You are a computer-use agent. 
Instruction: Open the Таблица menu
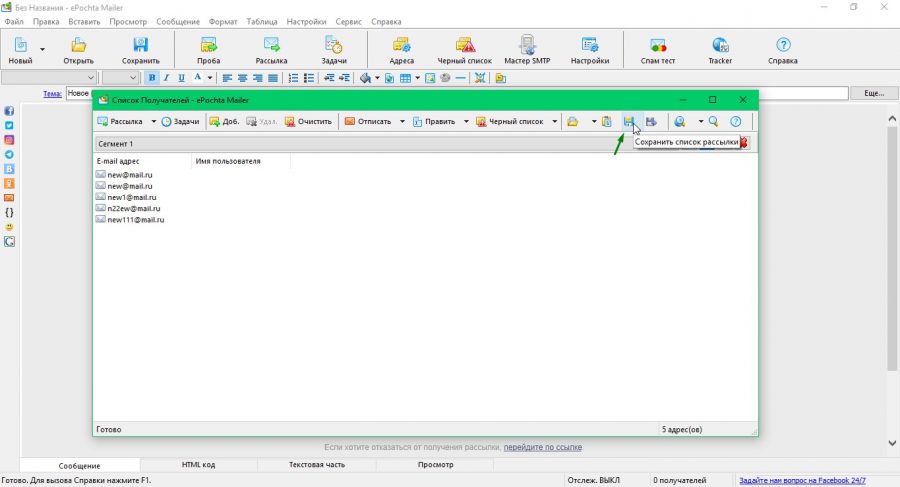tap(262, 21)
